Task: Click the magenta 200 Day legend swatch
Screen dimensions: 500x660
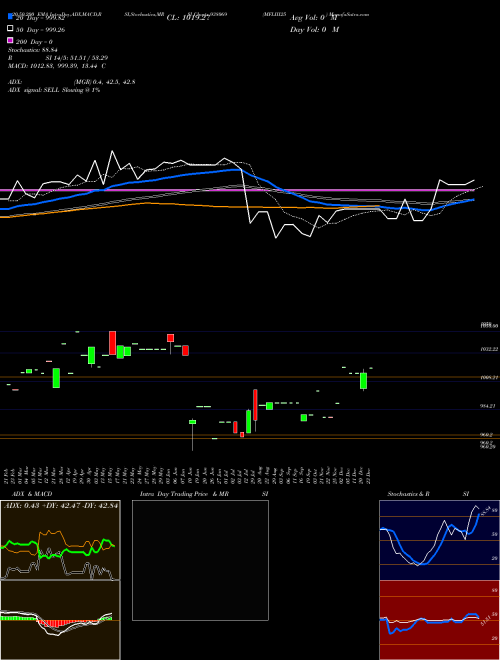Action: [10, 40]
